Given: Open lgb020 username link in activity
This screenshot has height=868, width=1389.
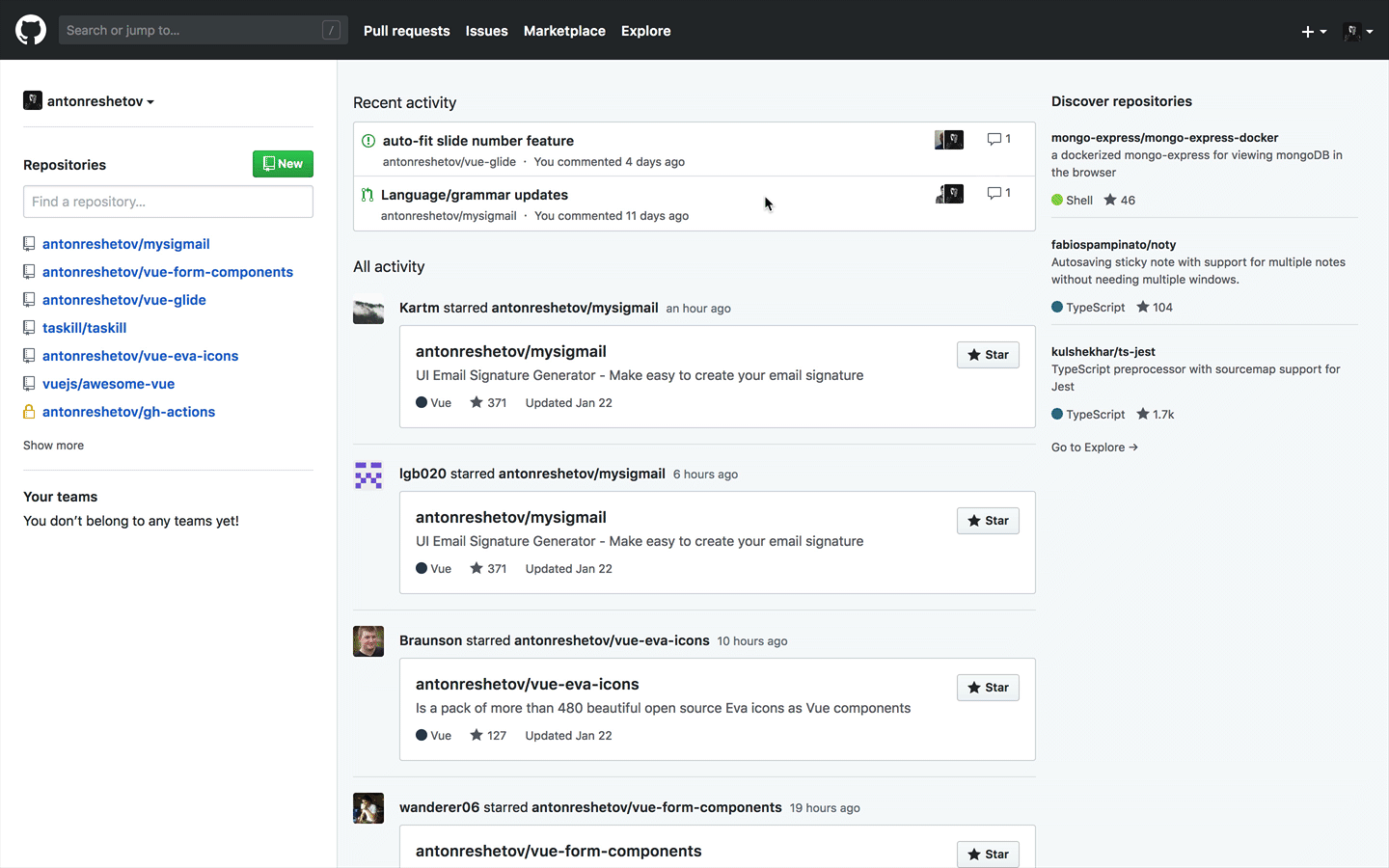Looking at the screenshot, I should 422,474.
